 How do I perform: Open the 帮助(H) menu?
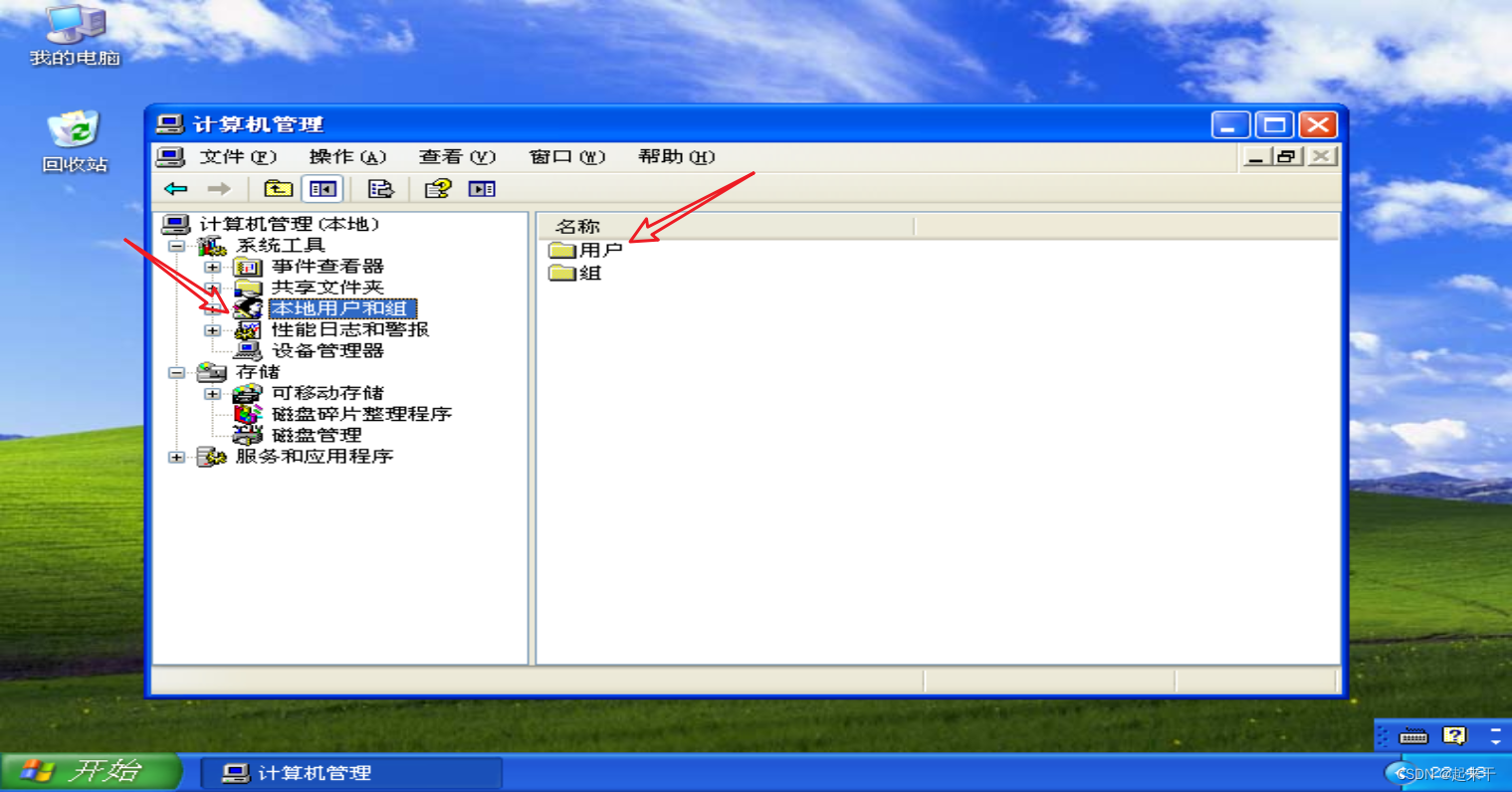tap(676, 157)
